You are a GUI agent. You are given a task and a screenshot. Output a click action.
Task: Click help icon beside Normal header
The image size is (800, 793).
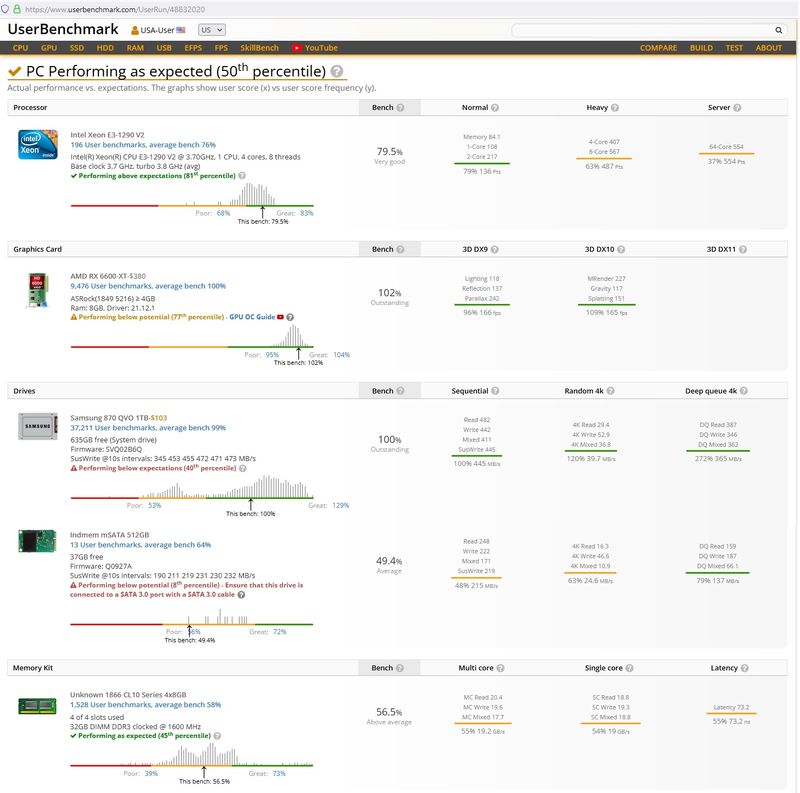[x=495, y=108]
